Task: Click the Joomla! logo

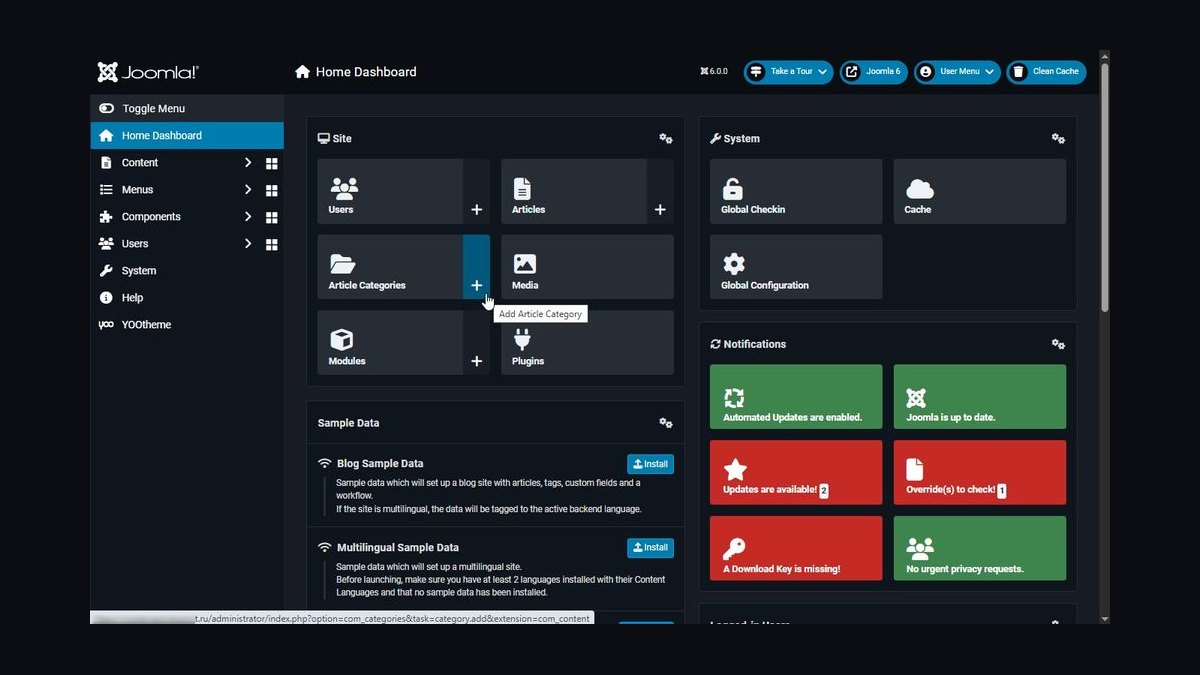Action: tap(148, 72)
